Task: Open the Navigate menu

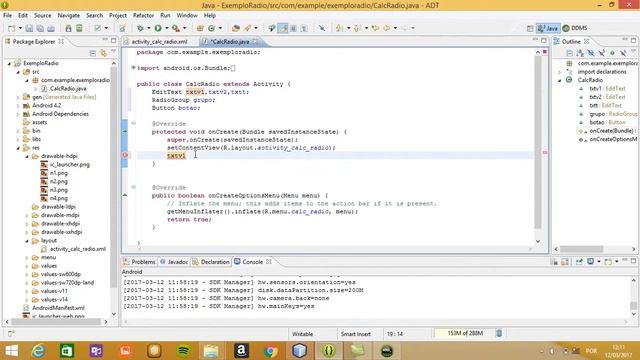Action: pyautogui.click(x=69, y=16)
